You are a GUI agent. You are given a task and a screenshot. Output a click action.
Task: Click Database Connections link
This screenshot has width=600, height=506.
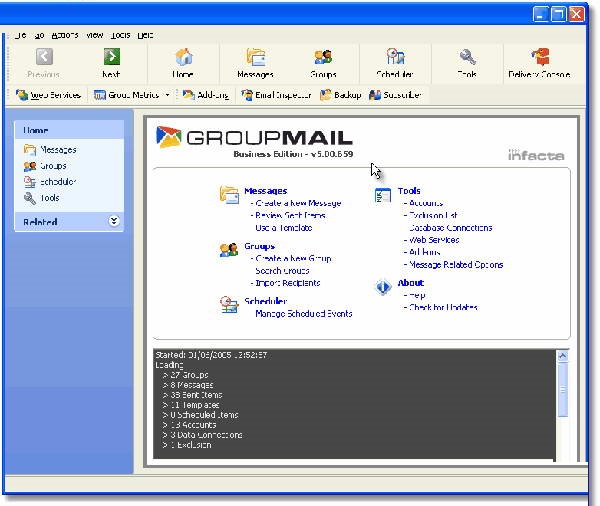click(x=450, y=228)
